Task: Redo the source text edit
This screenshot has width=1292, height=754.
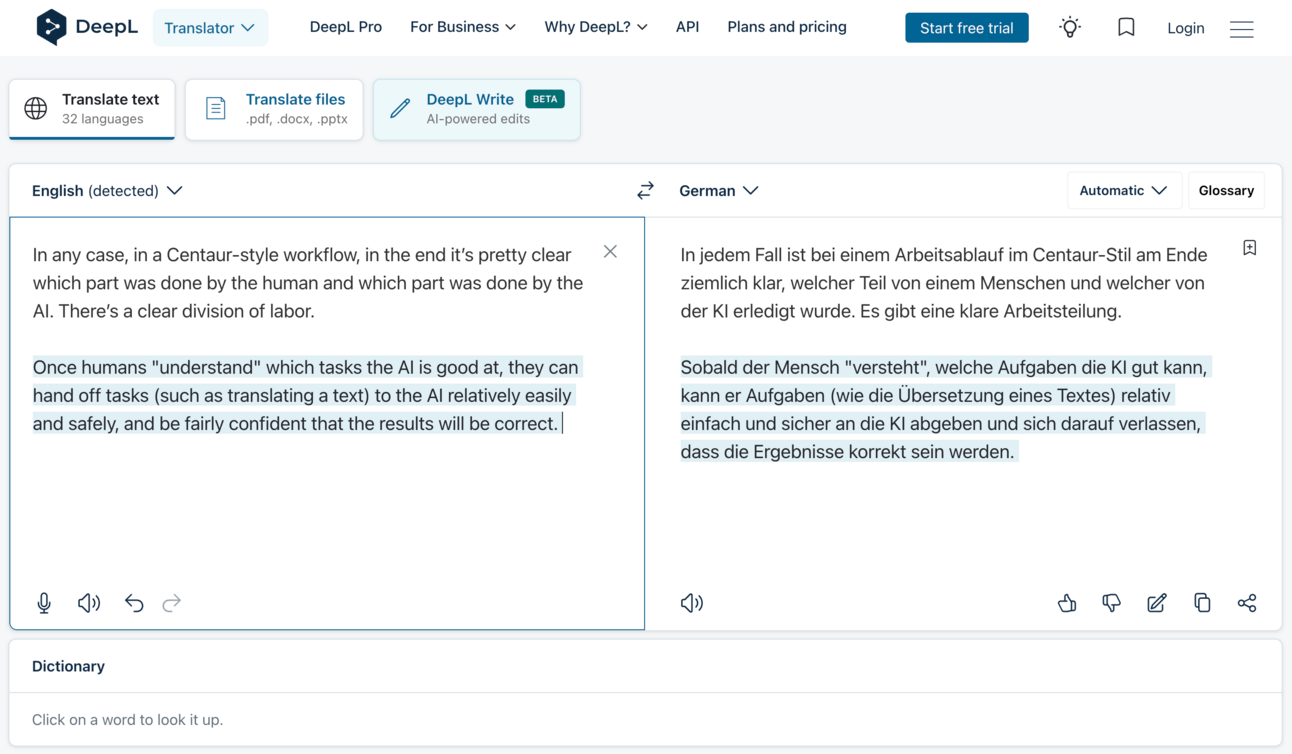Action: 172,603
